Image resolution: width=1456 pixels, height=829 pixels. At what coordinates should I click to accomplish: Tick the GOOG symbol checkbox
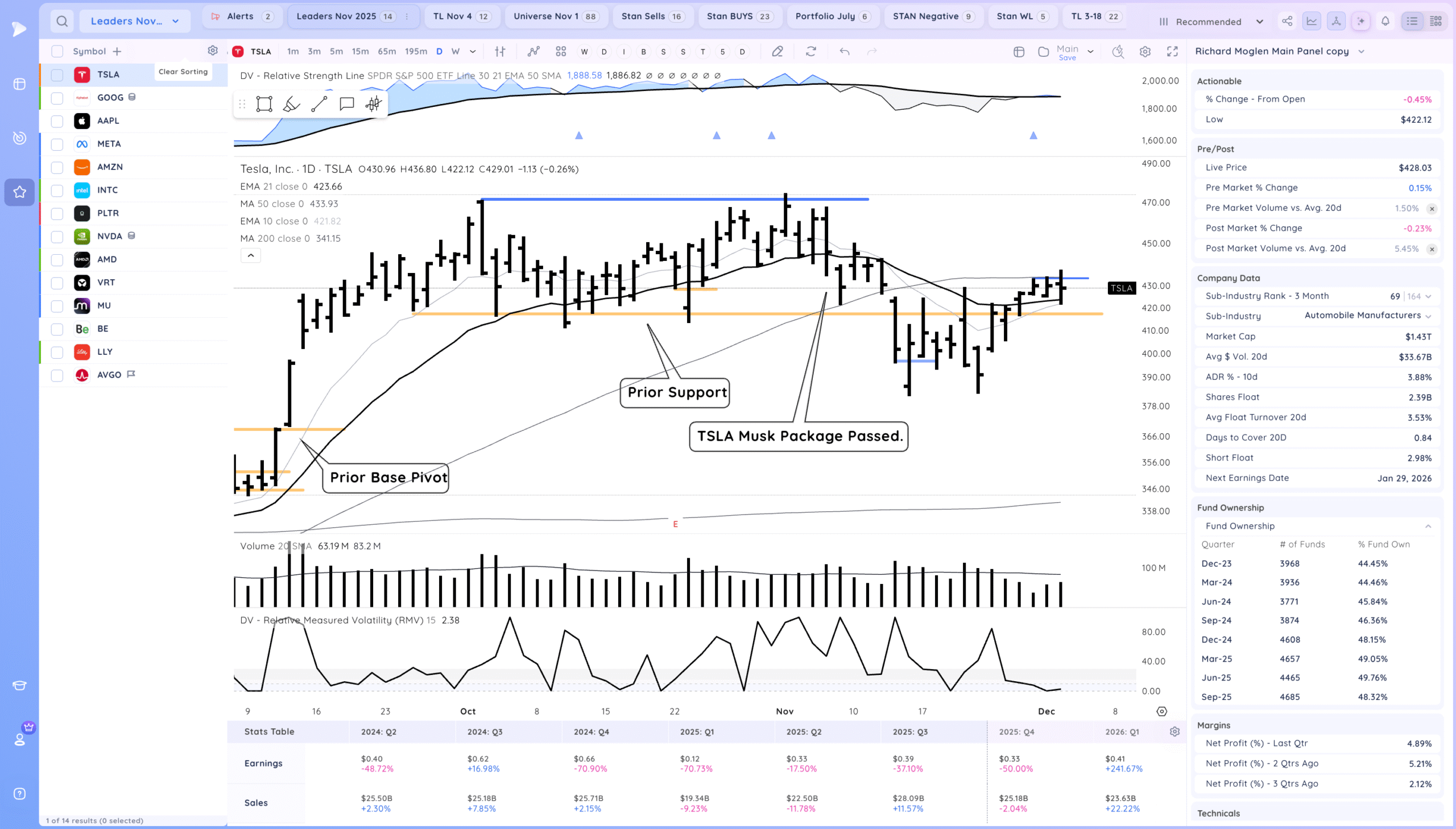pos(57,98)
